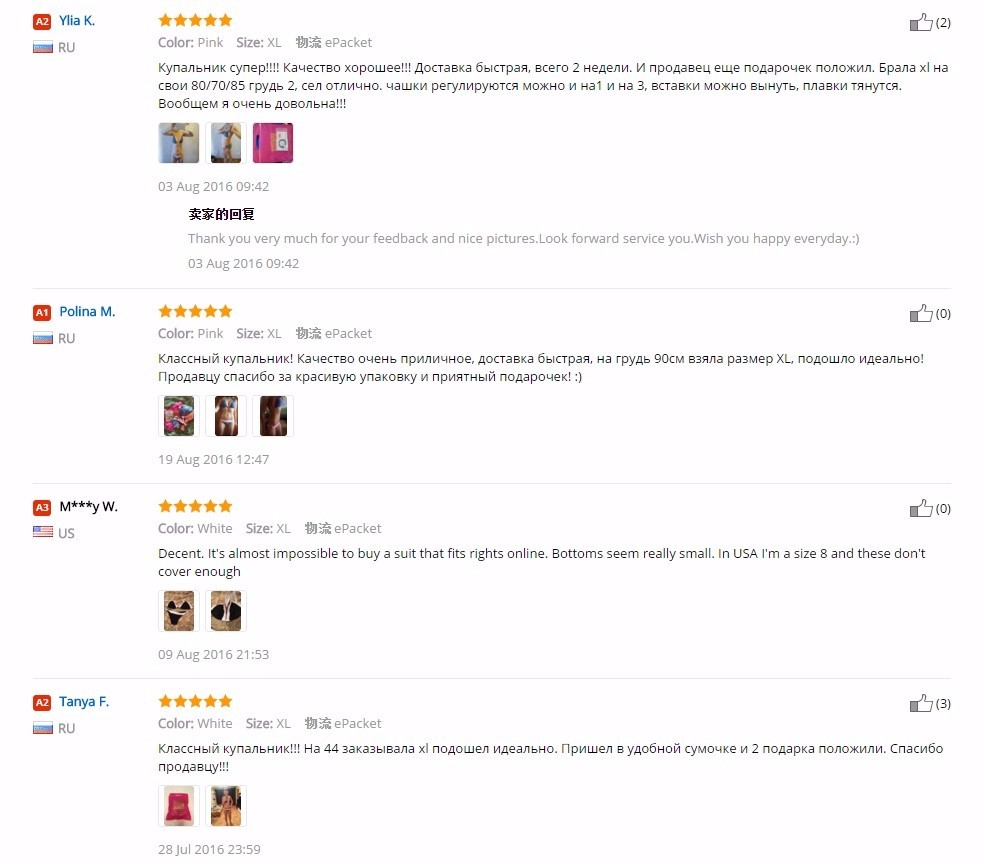Open first photo in M***y W.'s review
Image resolution: width=984 pixels, height=864 pixels.
179,611
